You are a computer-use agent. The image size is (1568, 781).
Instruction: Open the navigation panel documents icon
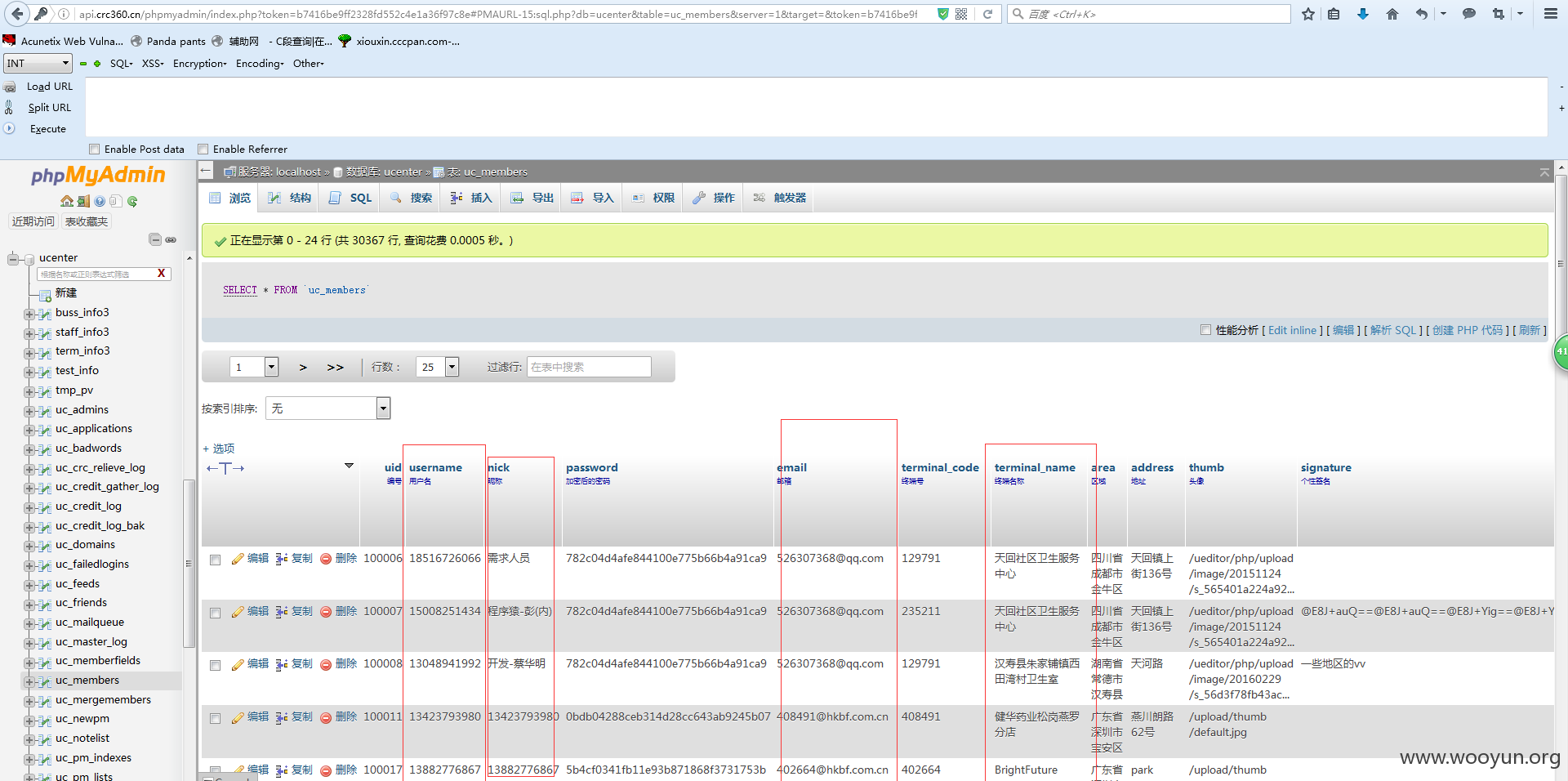coord(115,201)
